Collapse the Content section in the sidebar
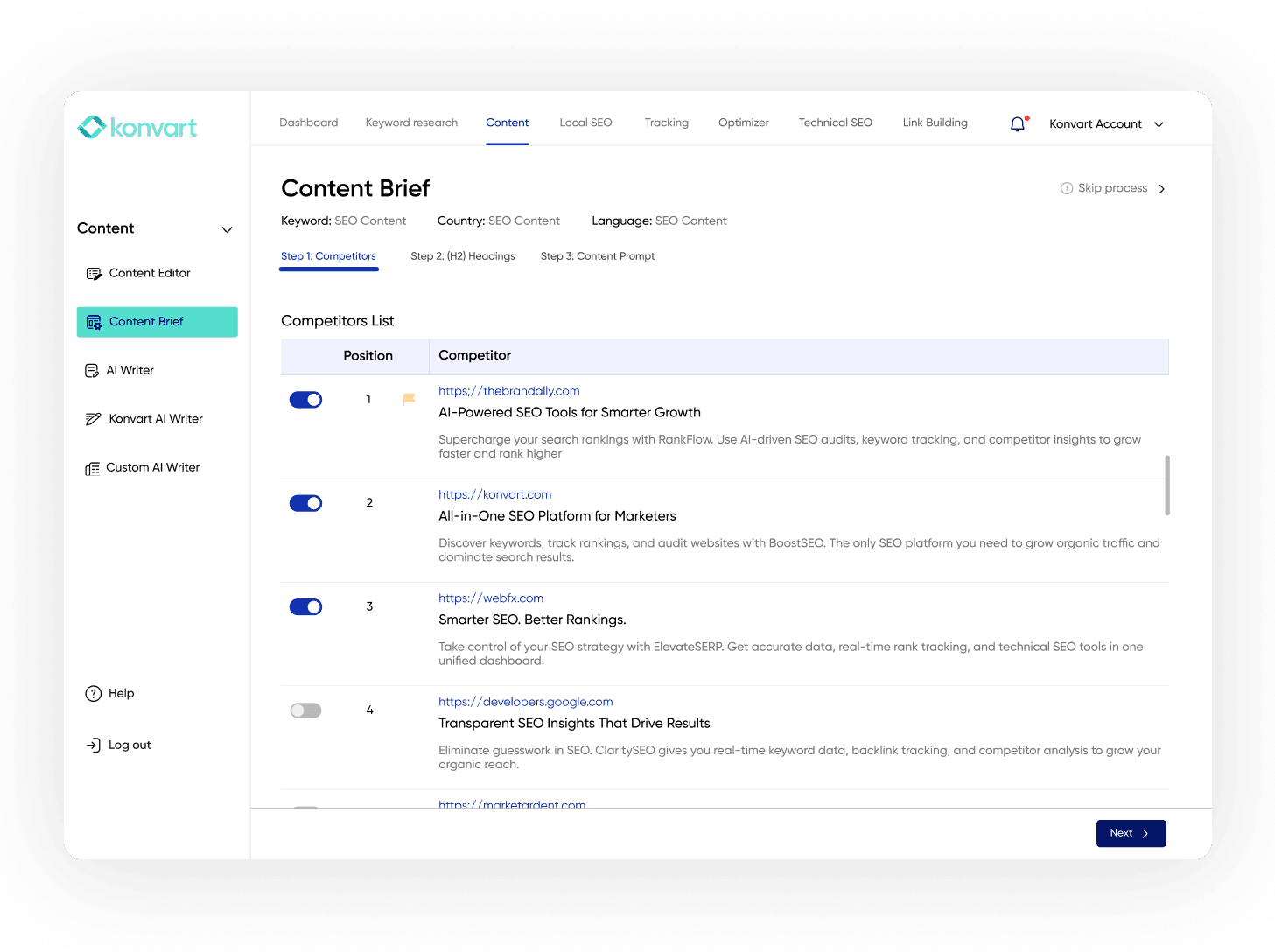The height and width of the screenshot is (952, 1275). 227,229
